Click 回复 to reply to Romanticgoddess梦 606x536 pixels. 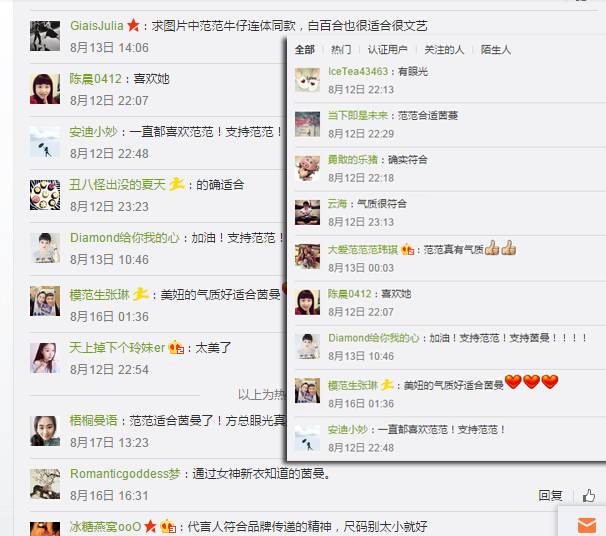click(x=550, y=495)
